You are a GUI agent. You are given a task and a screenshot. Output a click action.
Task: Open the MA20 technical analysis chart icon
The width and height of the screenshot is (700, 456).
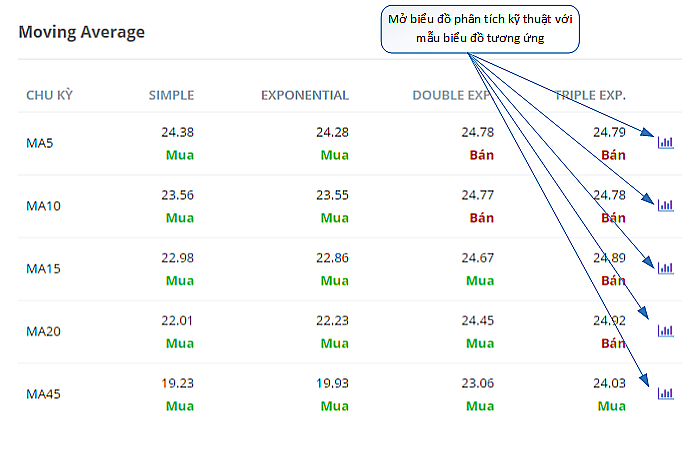coord(665,330)
